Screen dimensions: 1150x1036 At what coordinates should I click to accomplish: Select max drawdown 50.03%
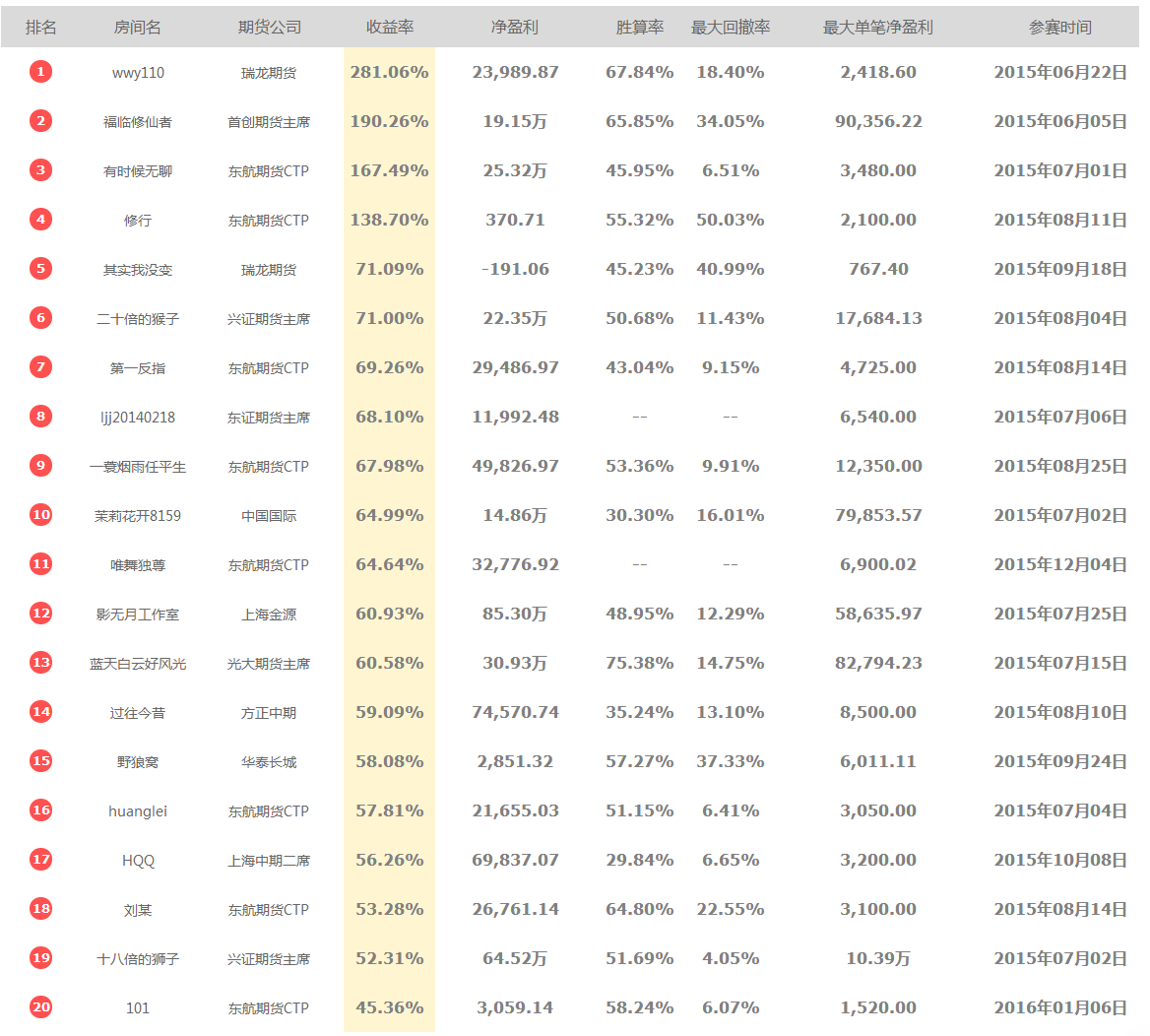point(731,220)
